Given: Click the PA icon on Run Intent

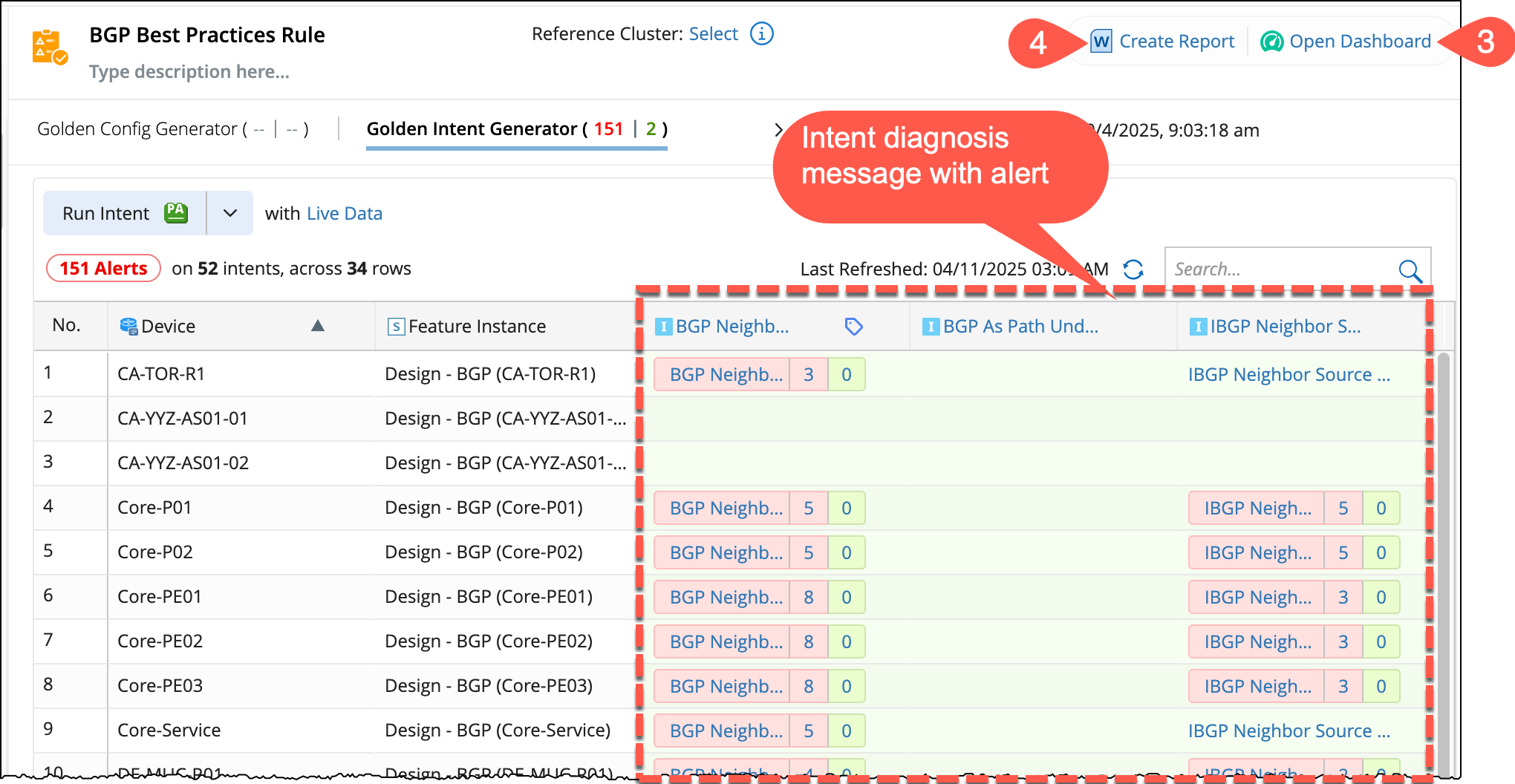Looking at the screenshot, I should tap(176, 213).
